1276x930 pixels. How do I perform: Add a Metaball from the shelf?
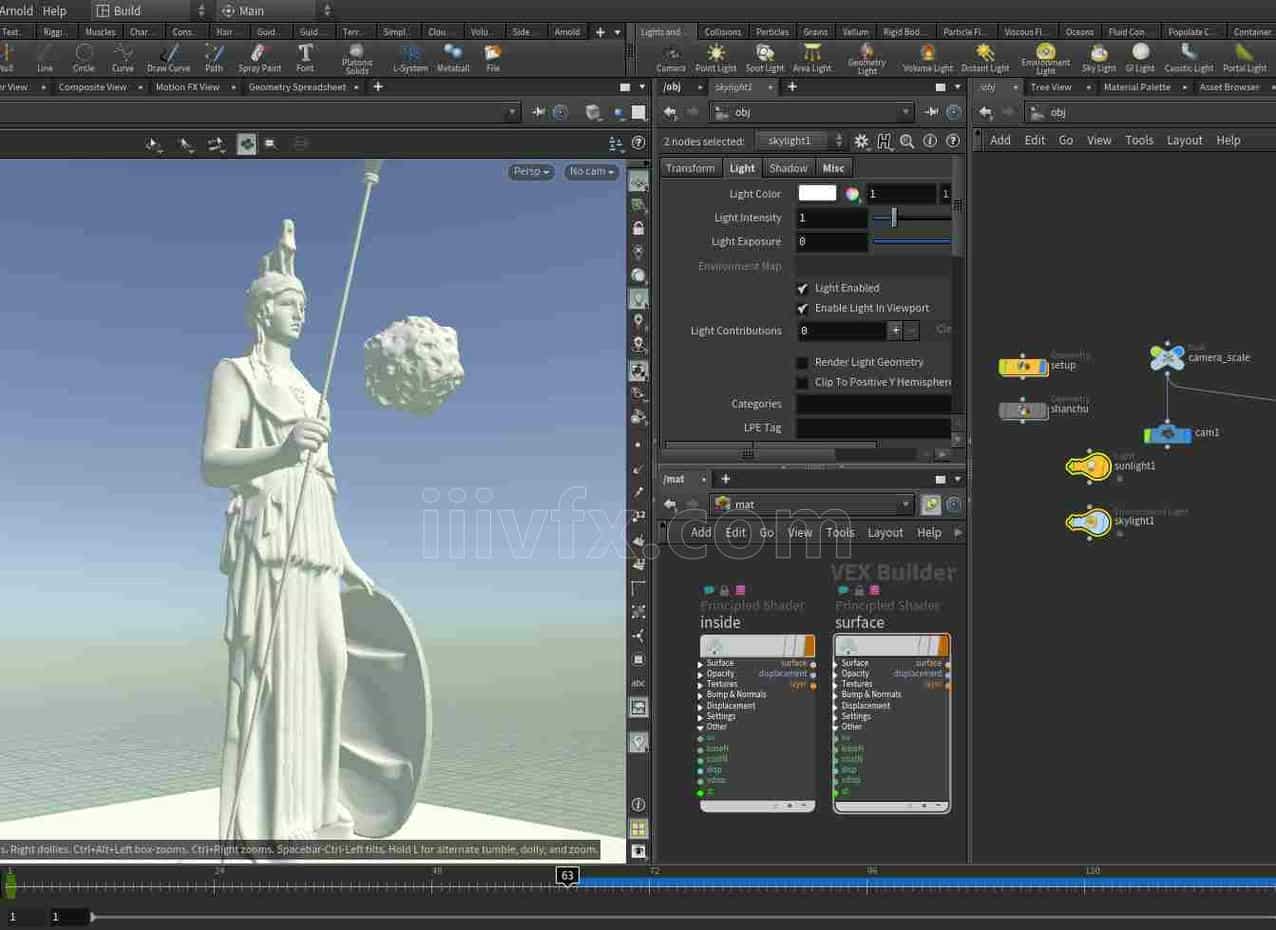tap(453, 58)
